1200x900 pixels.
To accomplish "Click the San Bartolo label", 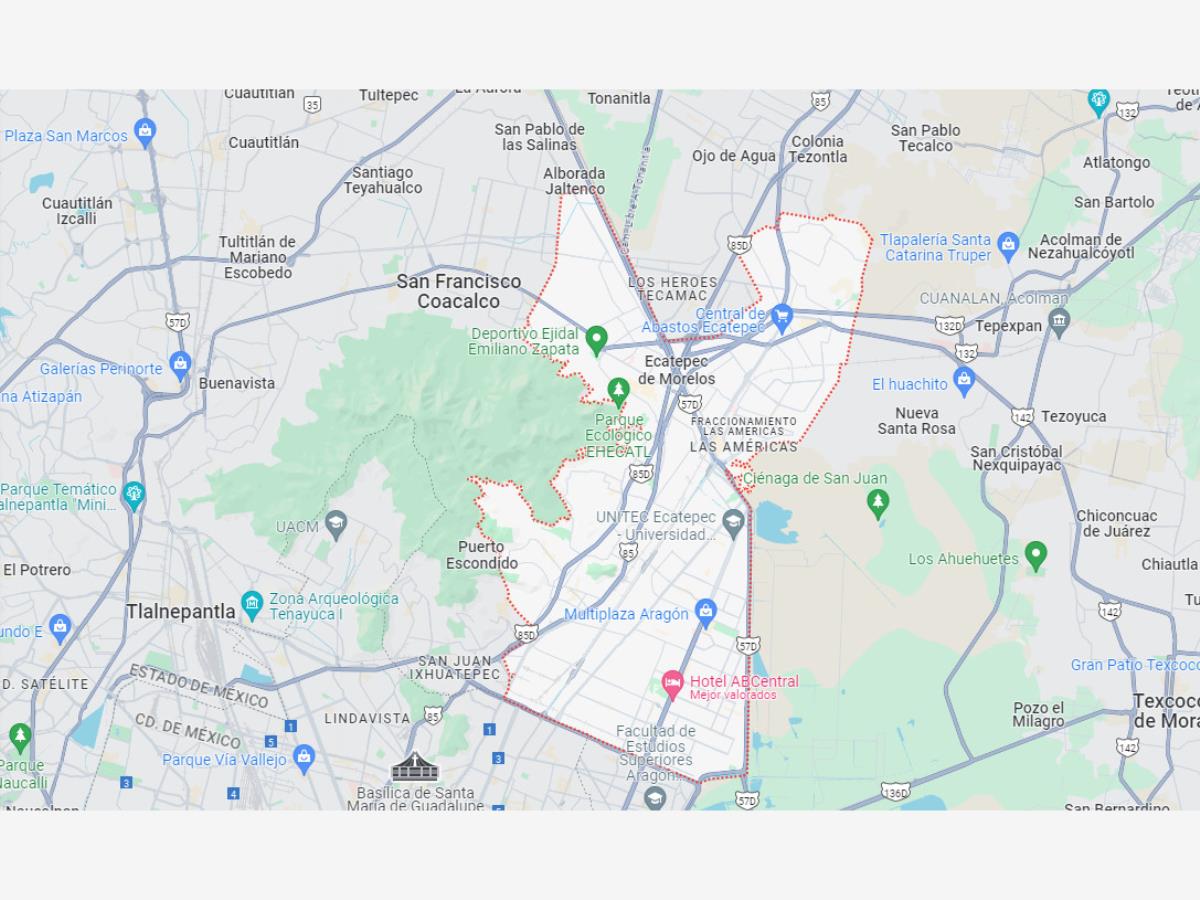I will pos(1114,202).
